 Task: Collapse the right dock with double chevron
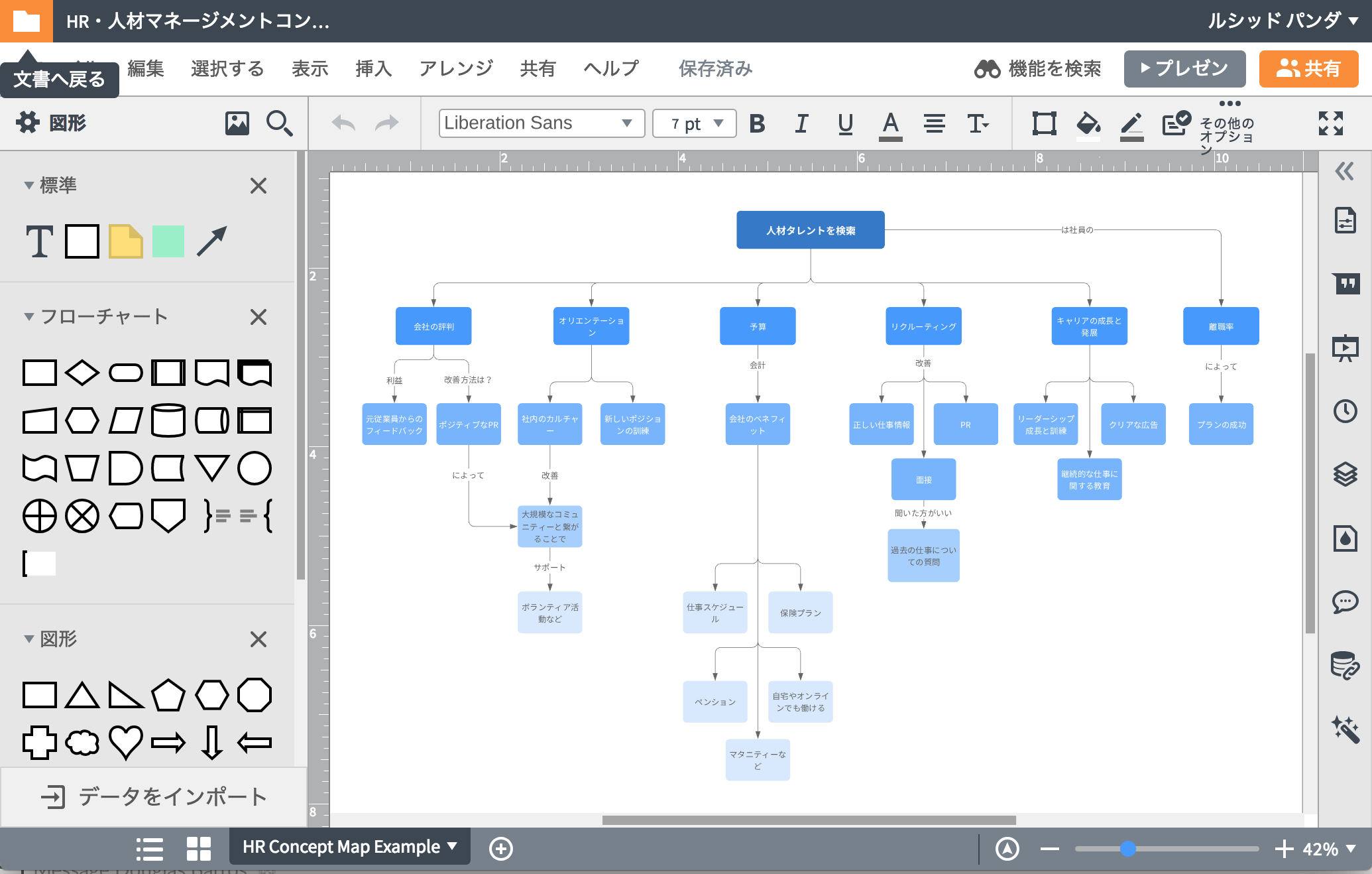(1345, 172)
